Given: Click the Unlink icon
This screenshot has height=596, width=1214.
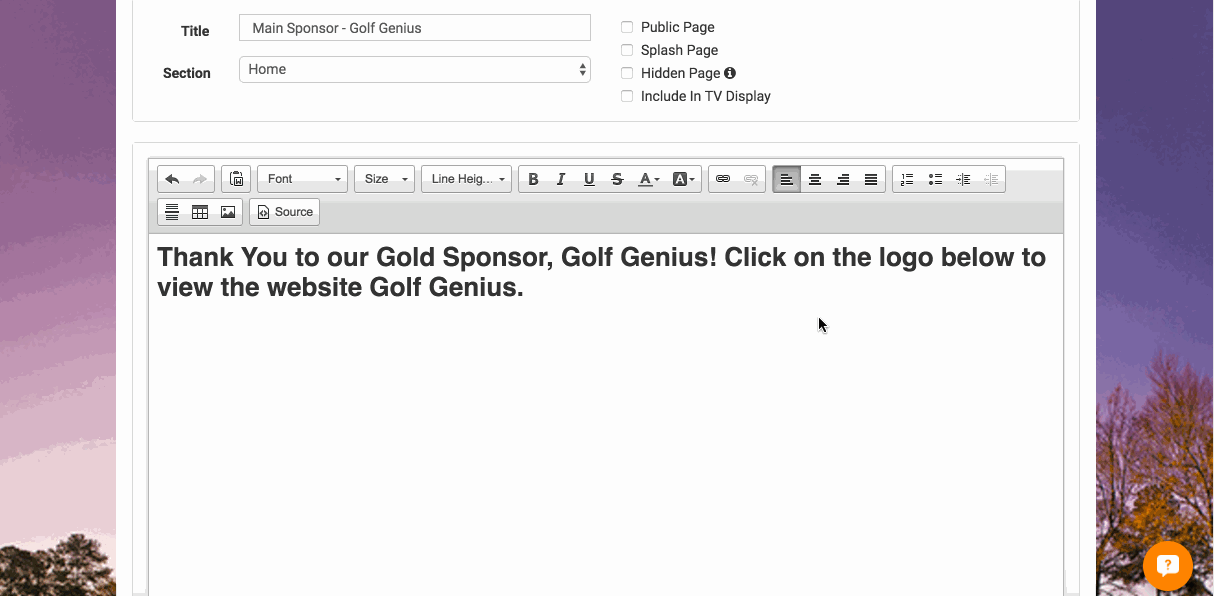Looking at the screenshot, I should point(751,179).
